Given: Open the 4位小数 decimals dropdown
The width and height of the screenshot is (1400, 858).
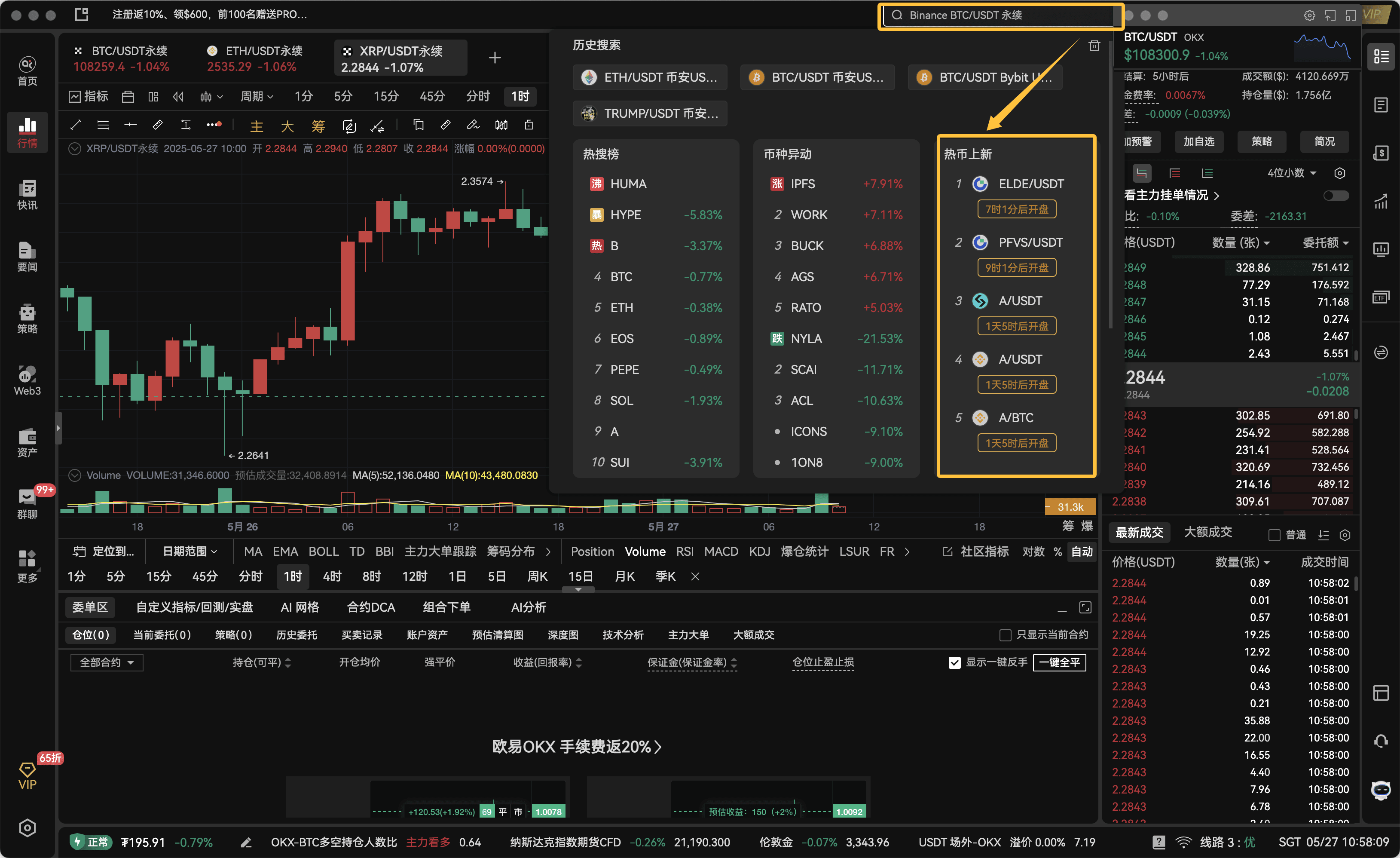Looking at the screenshot, I should pos(1291,173).
